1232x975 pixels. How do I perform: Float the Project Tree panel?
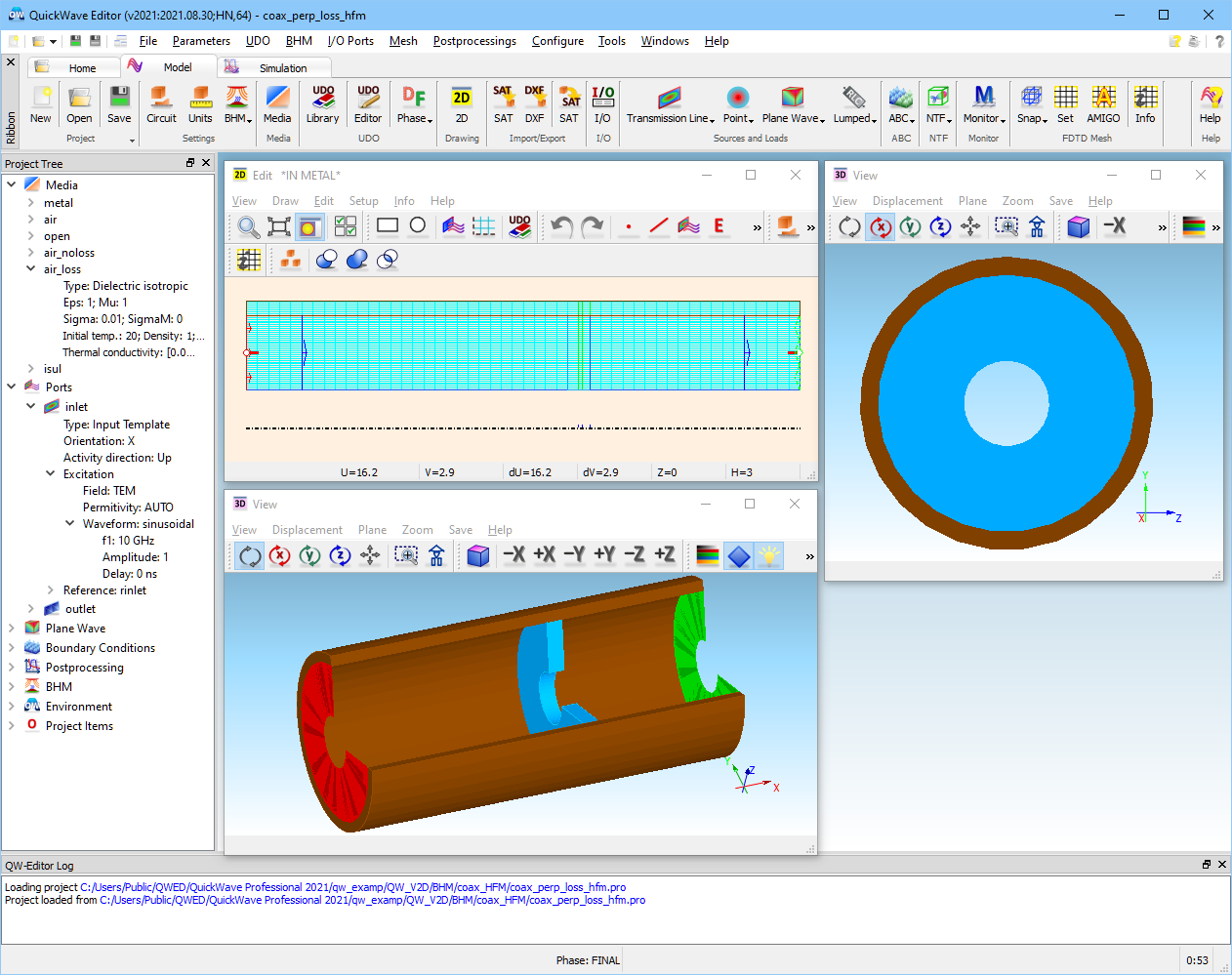click(190, 163)
